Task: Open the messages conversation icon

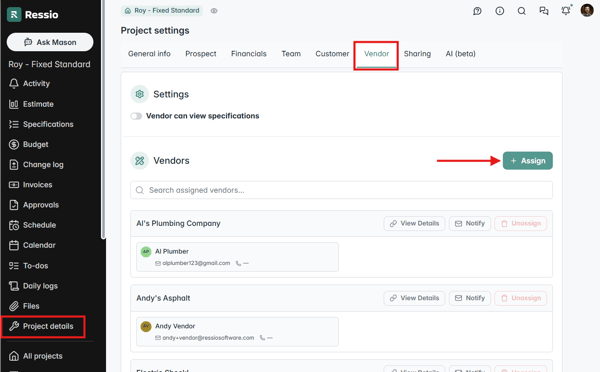Action: pos(544,11)
